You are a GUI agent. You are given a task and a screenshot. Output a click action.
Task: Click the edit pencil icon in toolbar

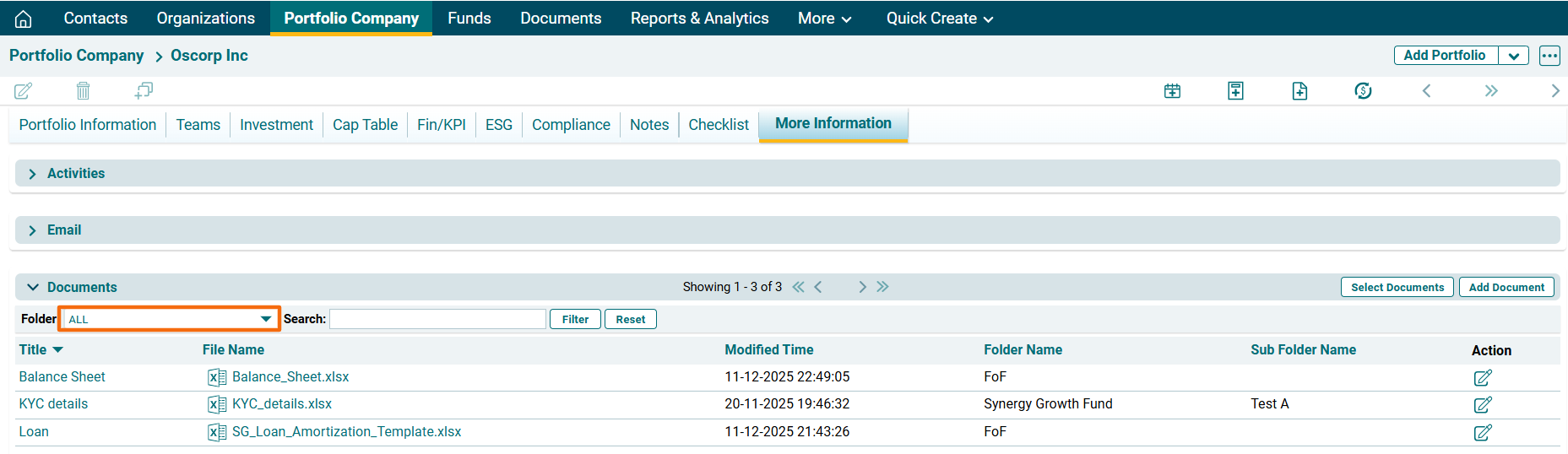(x=24, y=90)
